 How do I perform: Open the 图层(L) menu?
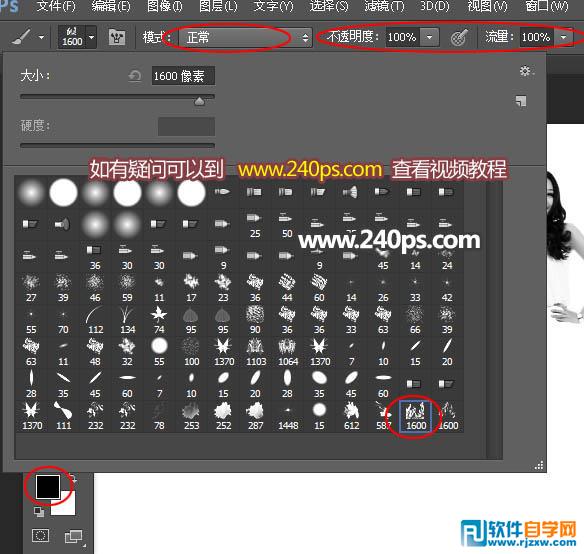click(x=218, y=7)
